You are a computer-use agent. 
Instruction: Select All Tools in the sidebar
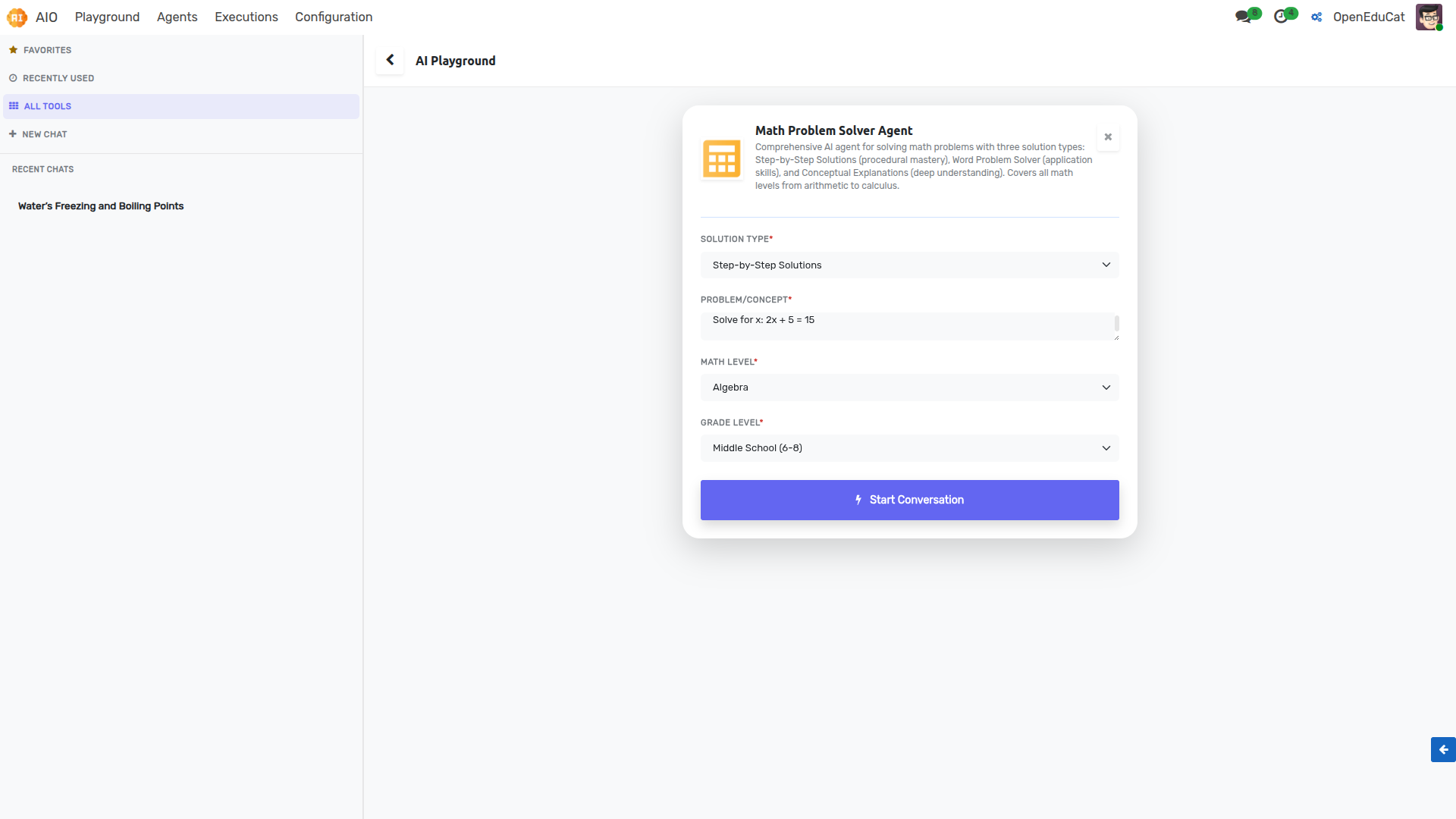(181, 106)
